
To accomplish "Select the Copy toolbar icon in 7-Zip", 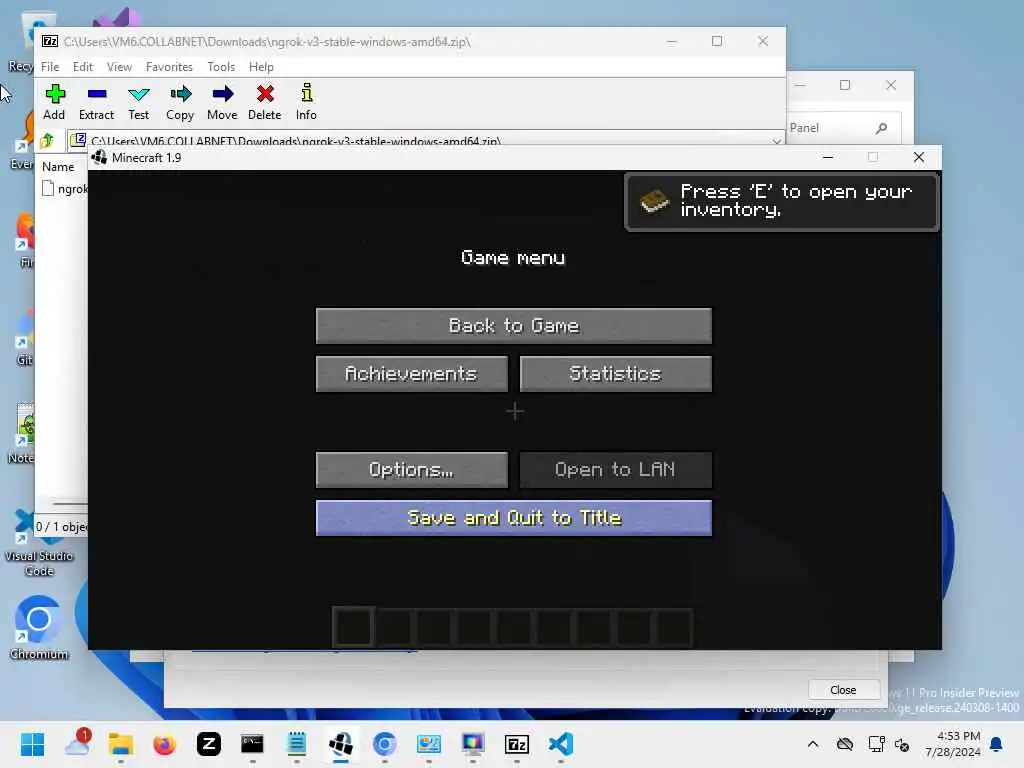I will [180, 102].
